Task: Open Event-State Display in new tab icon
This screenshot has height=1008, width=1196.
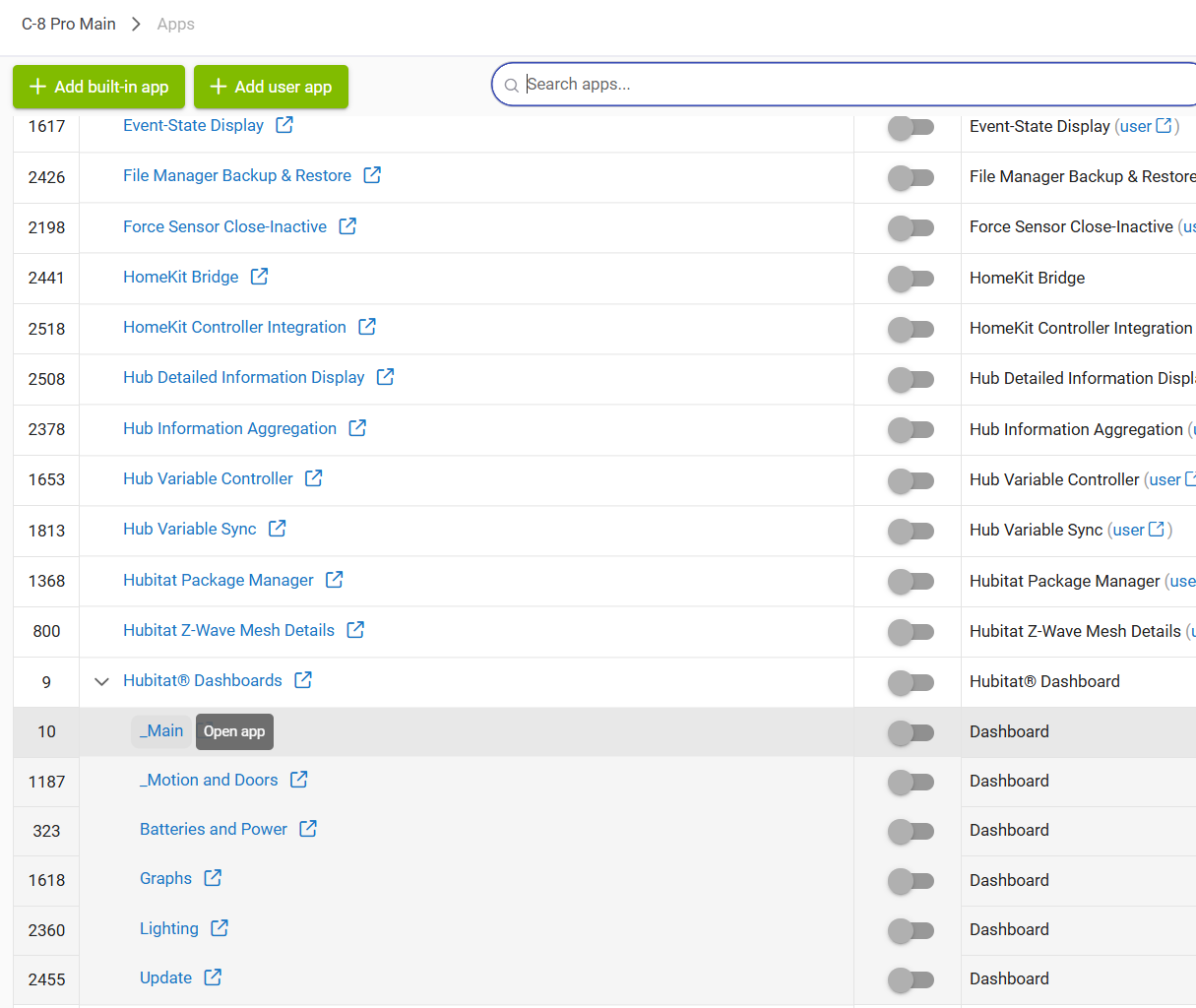Action: pos(284,125)
